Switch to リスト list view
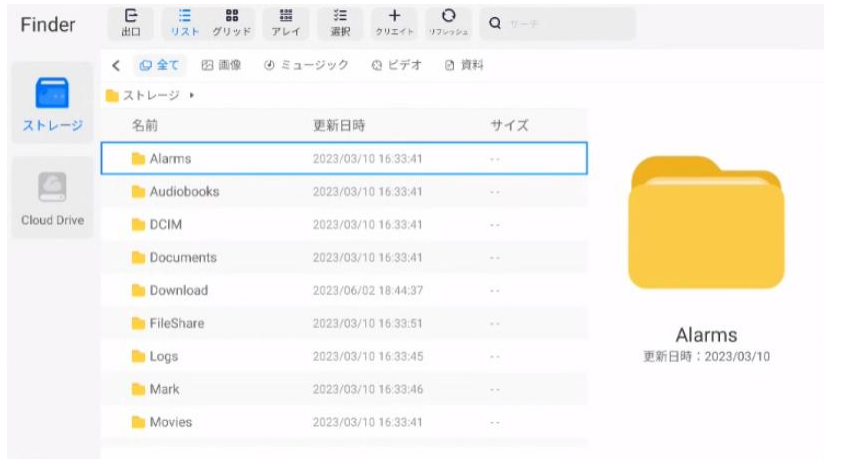849x465 pixels. pyautogui.click(x=185, y=23)
